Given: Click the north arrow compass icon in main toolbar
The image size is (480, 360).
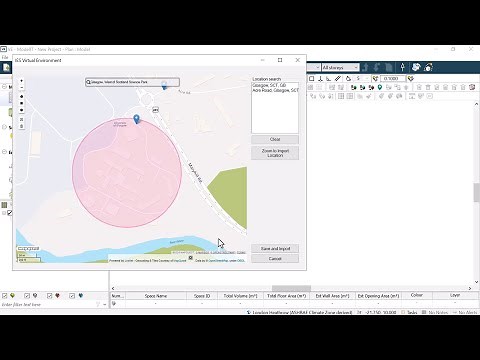Looking at the screenshot, I should pos(402,67).
